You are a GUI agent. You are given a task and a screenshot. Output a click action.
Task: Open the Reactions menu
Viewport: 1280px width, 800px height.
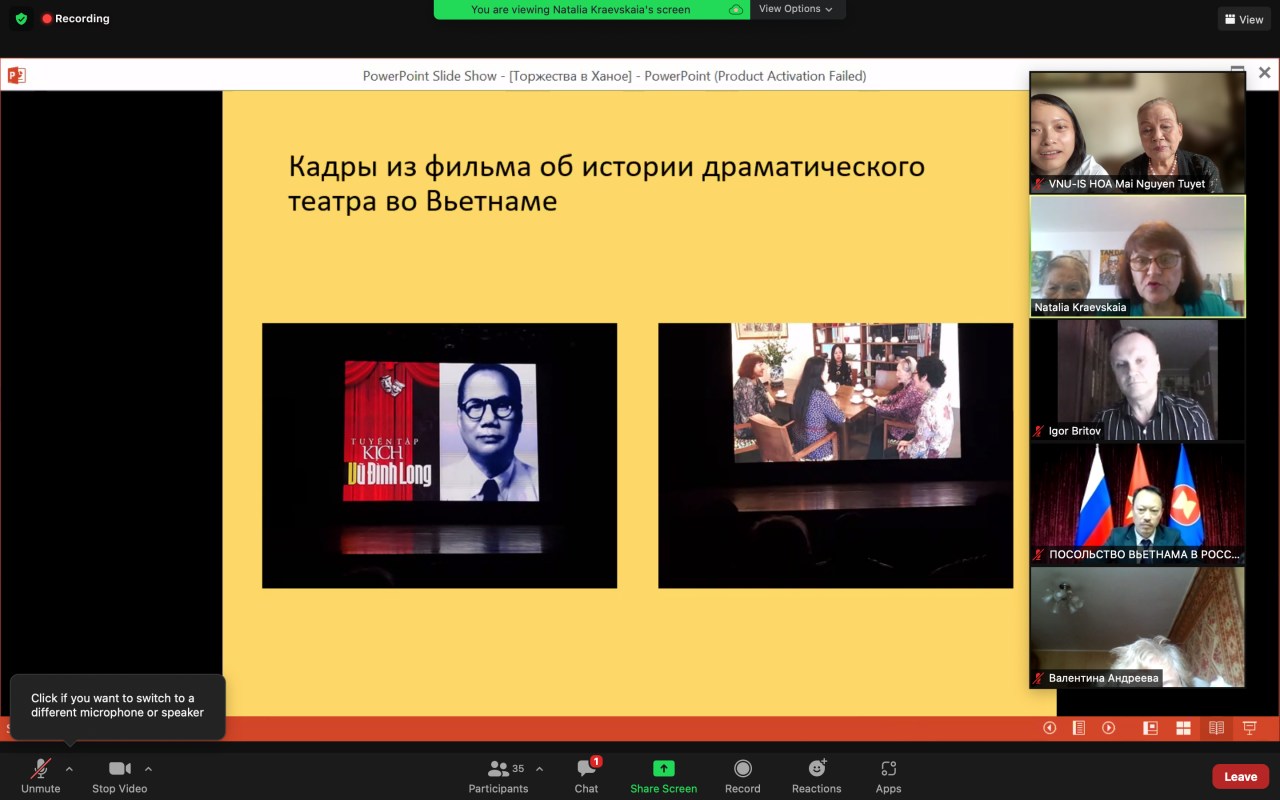[x=817, y=775]
